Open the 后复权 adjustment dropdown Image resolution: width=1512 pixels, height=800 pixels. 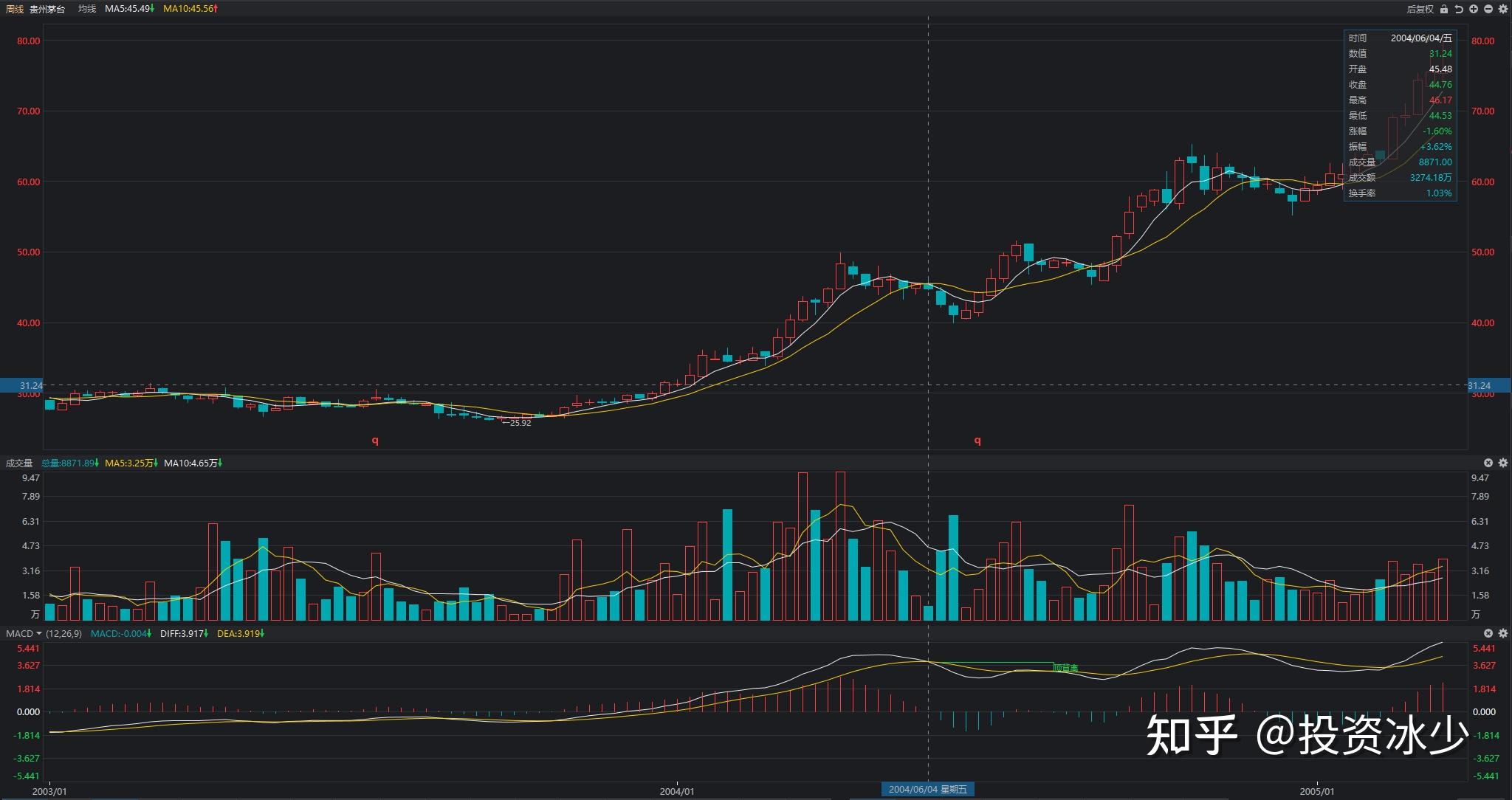tap(1419, 9)
